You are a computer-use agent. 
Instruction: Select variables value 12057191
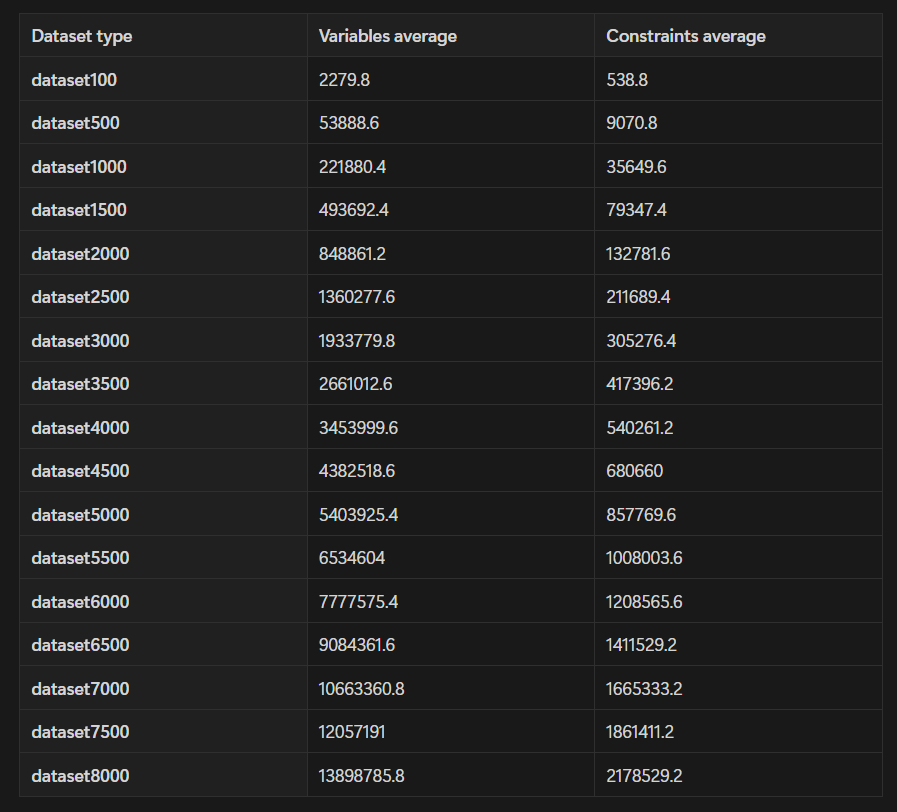point(352,732)
